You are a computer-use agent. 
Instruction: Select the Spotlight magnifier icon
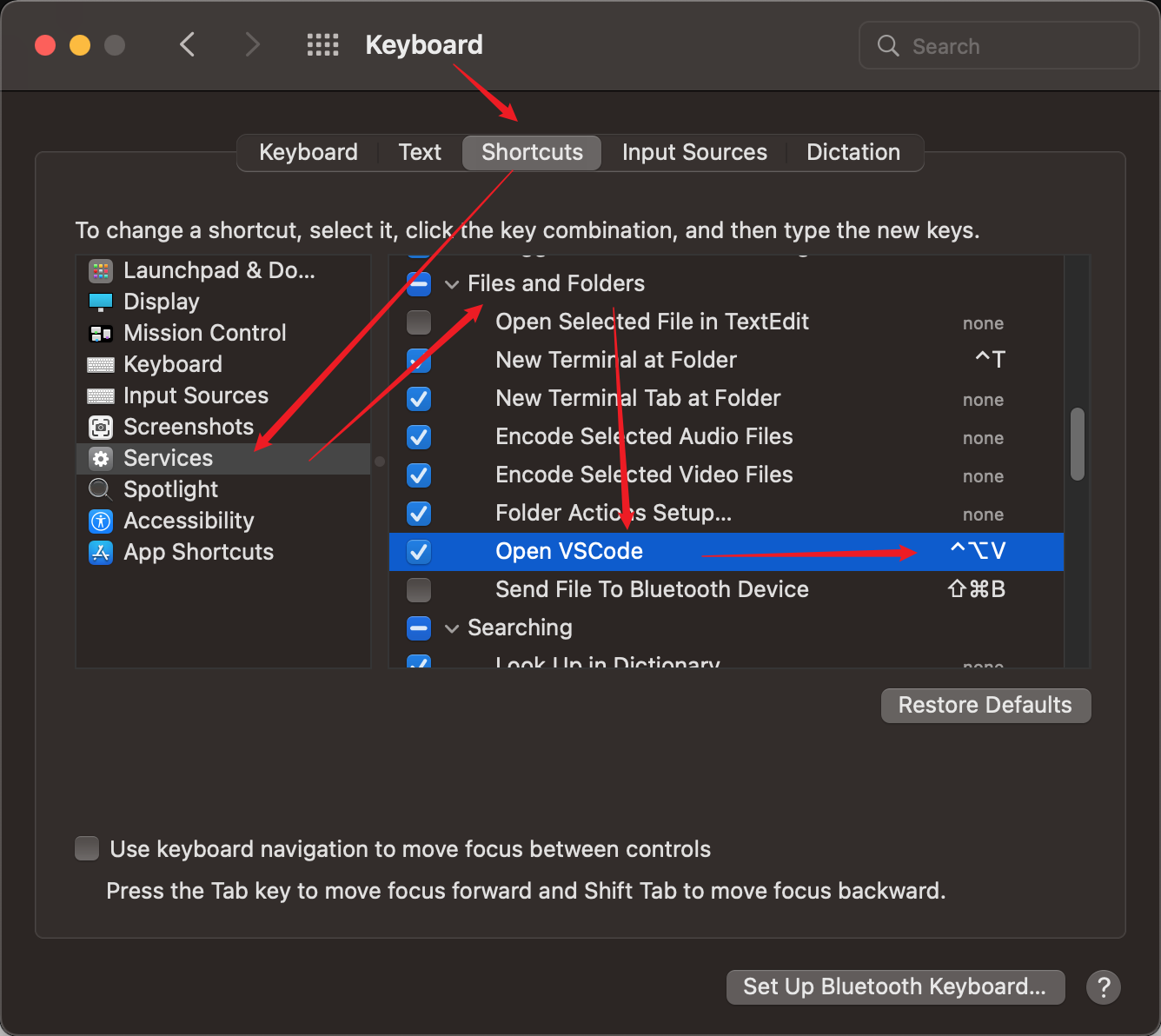[101, 490]
